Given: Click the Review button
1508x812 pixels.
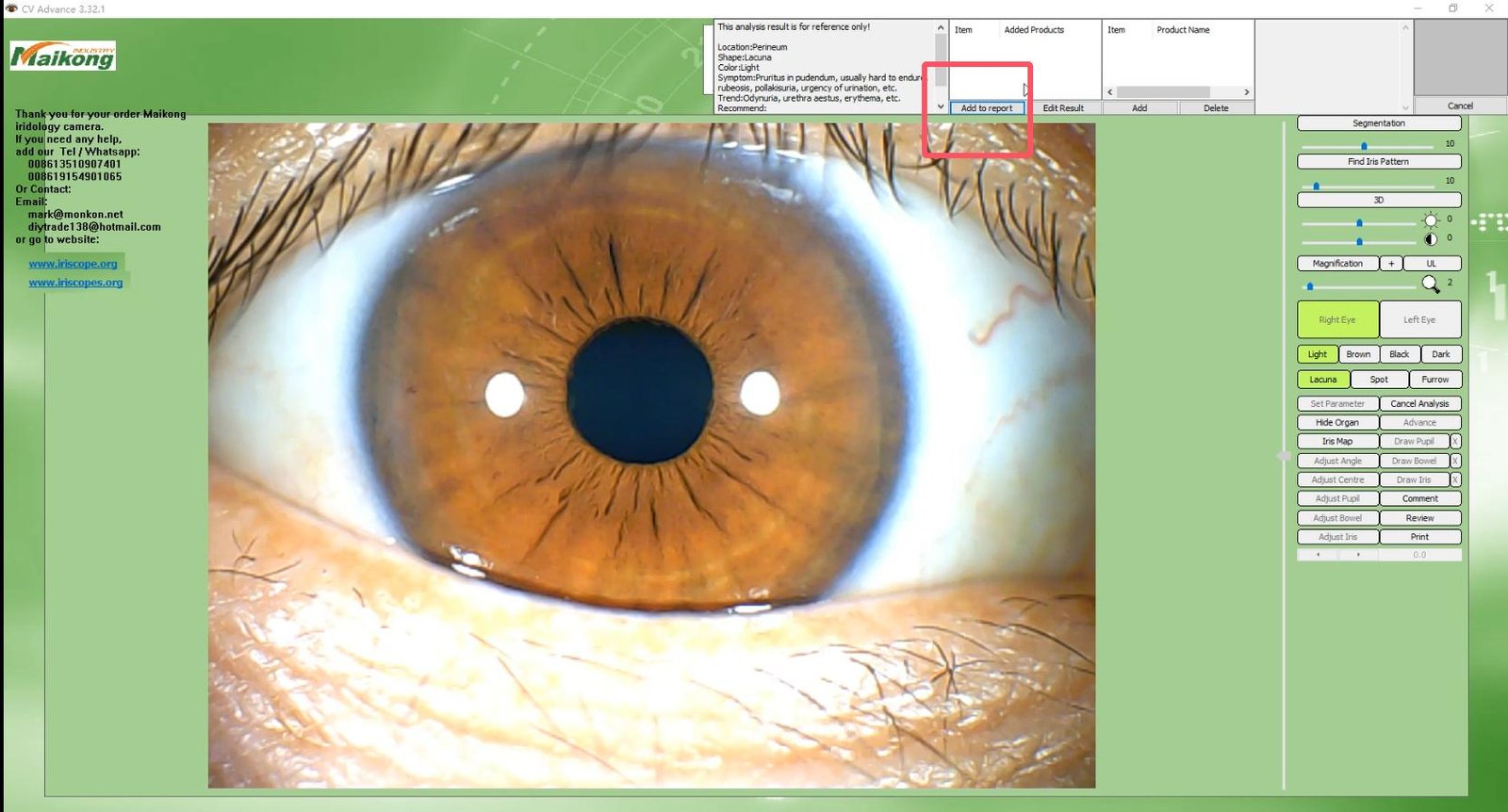Looking at the screenshot, I should [1420, 518].
